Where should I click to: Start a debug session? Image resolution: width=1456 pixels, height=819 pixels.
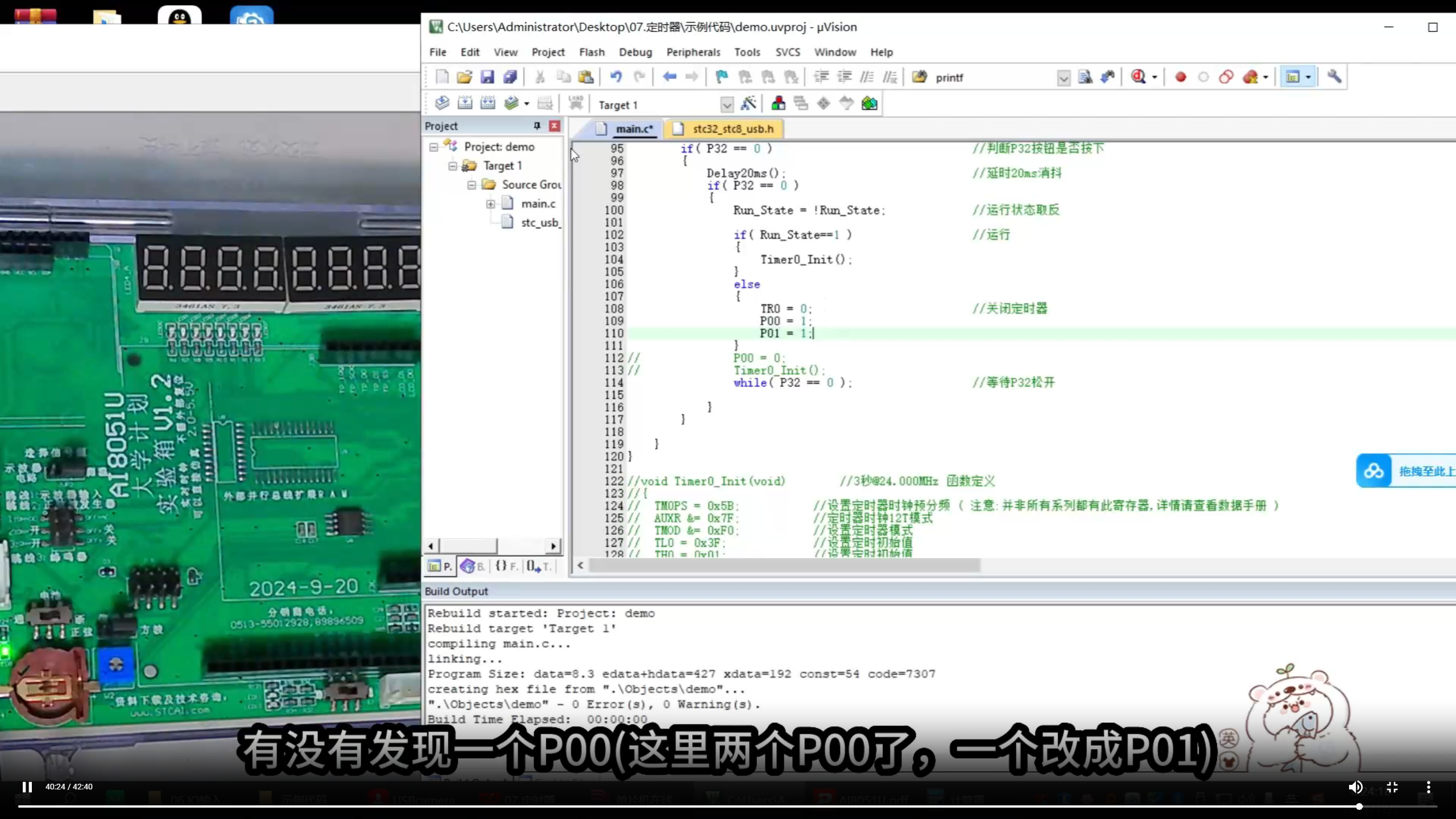coord(1137,77)
